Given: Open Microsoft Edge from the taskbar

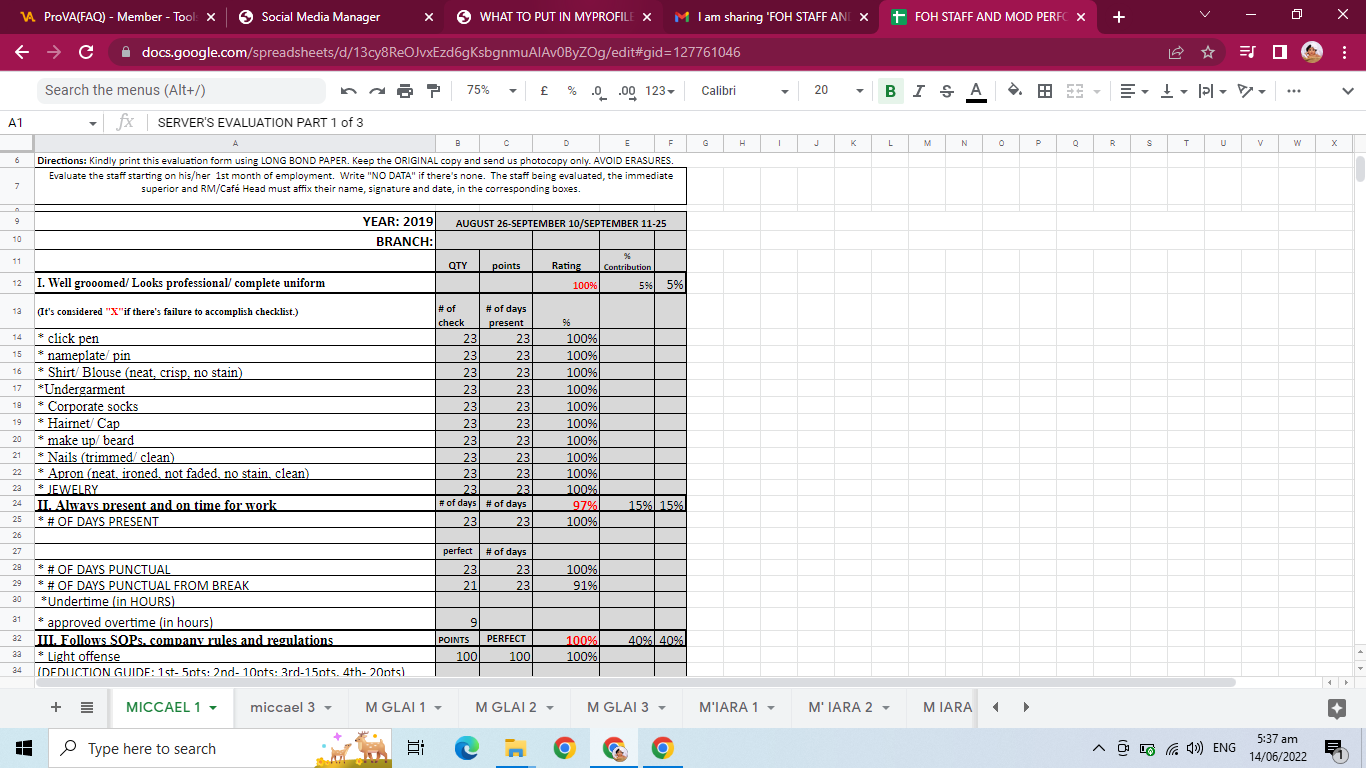Looking at the screenshot, I should point(466,748).
